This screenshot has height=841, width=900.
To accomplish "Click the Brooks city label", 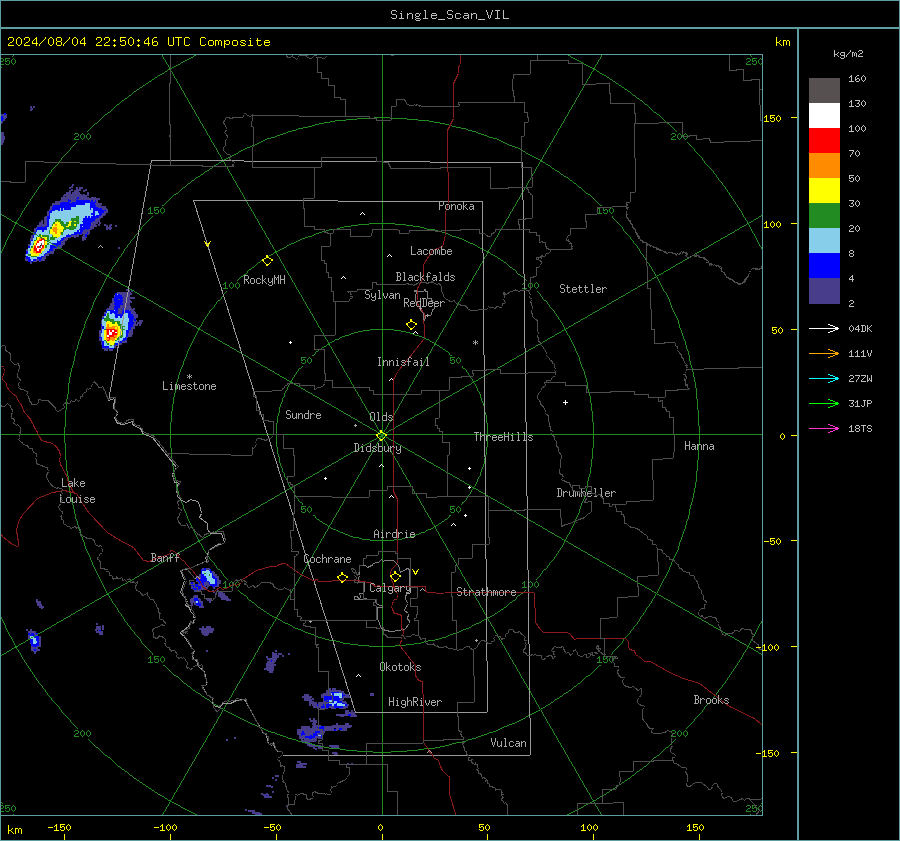I will [x=711, y=700].
